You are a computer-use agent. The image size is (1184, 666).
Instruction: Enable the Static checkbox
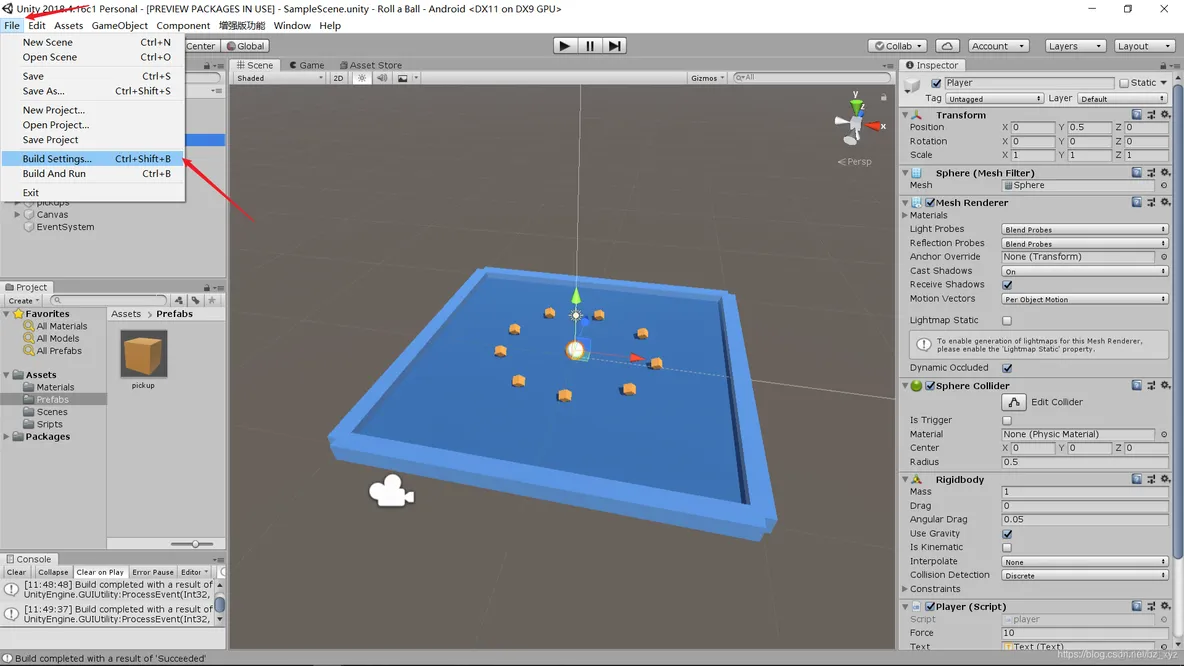pyautogui.click(x=1124, y=83)
